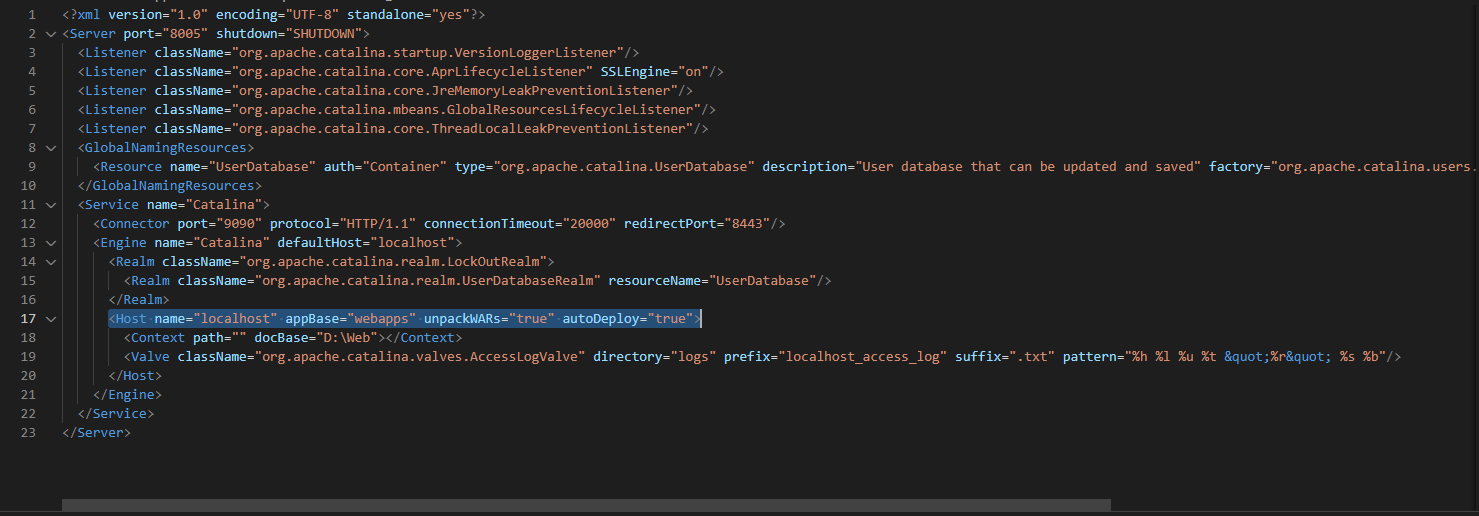Click the closing GlobalNamingResources tag on line 10
The image size is (1479, 516).
click(170, 185)
